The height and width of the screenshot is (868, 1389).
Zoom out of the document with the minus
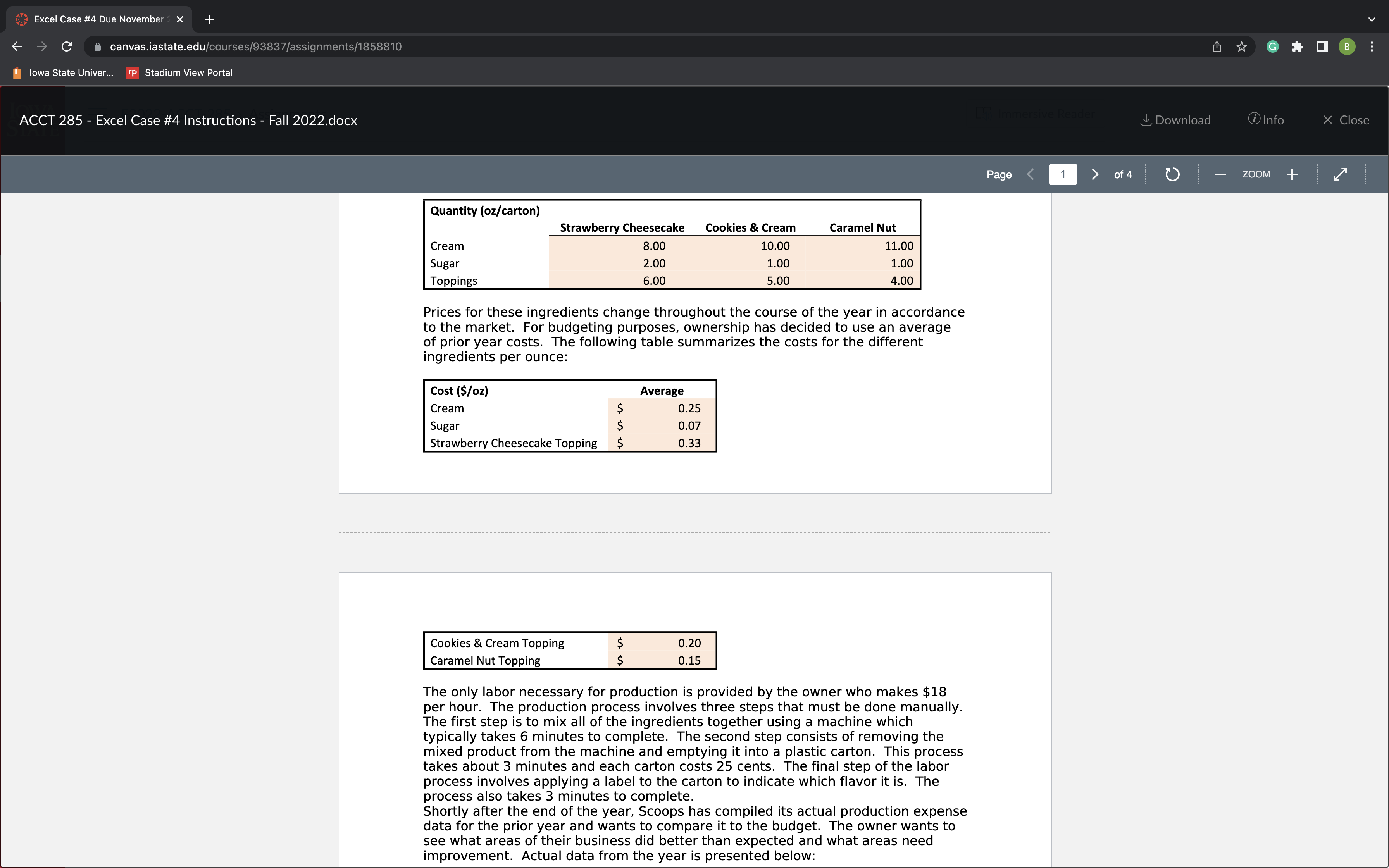1220,174
